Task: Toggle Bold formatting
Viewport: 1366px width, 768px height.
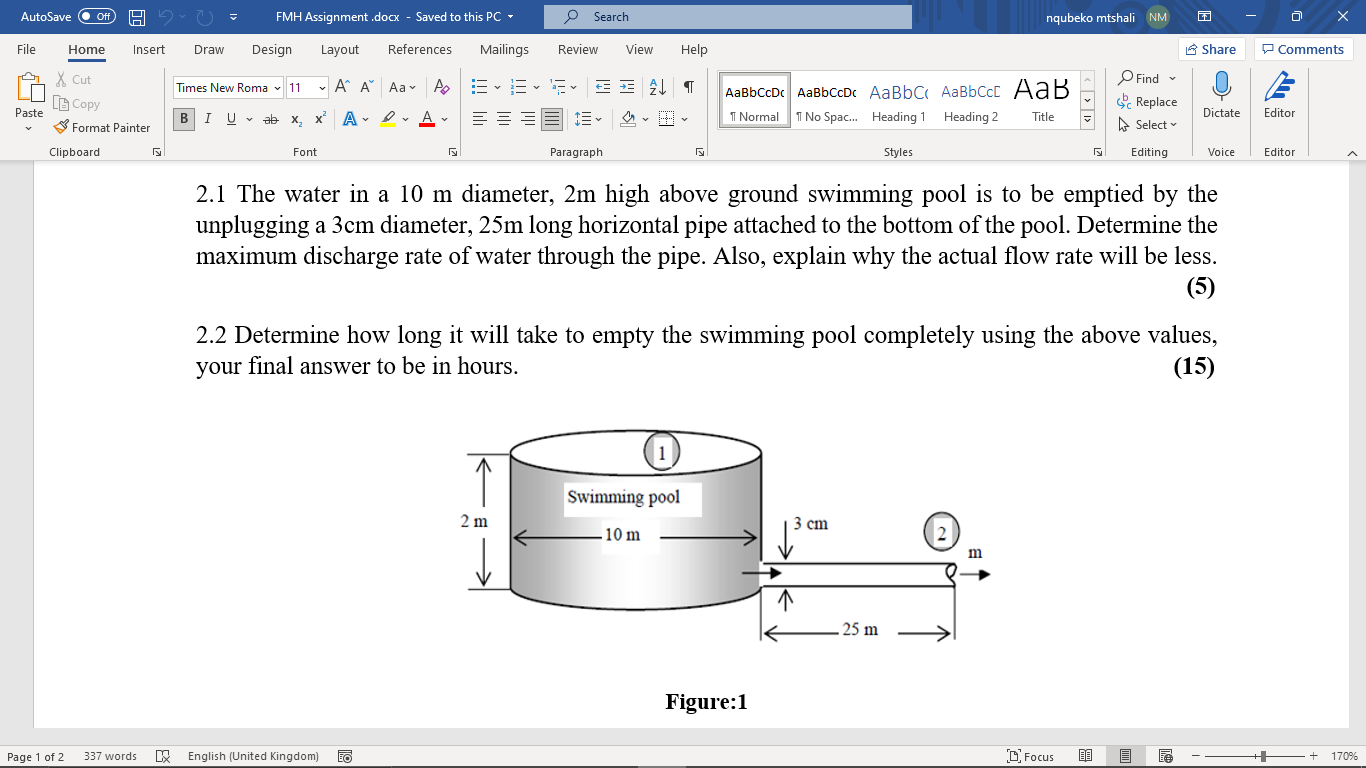Action: [x=184, y=119]
